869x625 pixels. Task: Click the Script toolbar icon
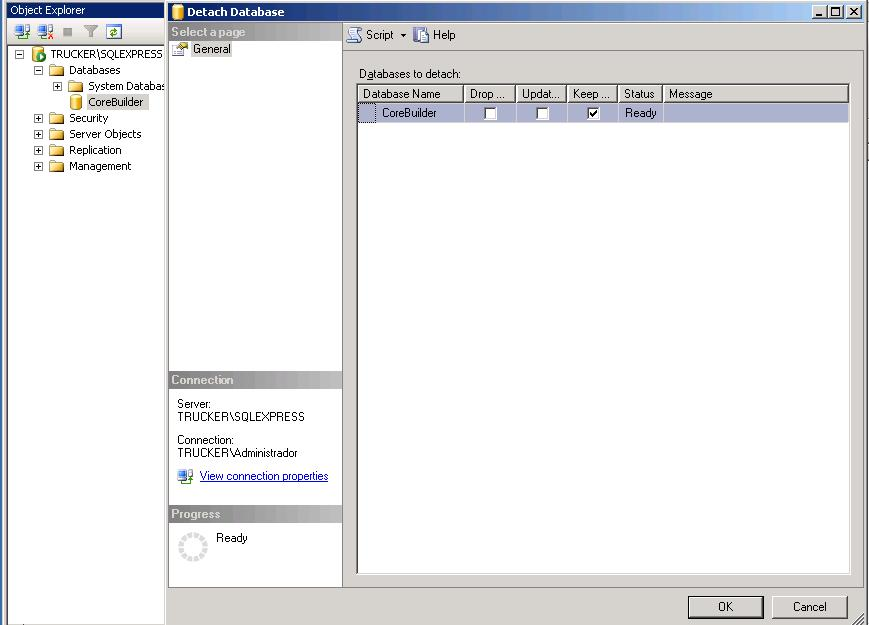[x=354, y=35]
